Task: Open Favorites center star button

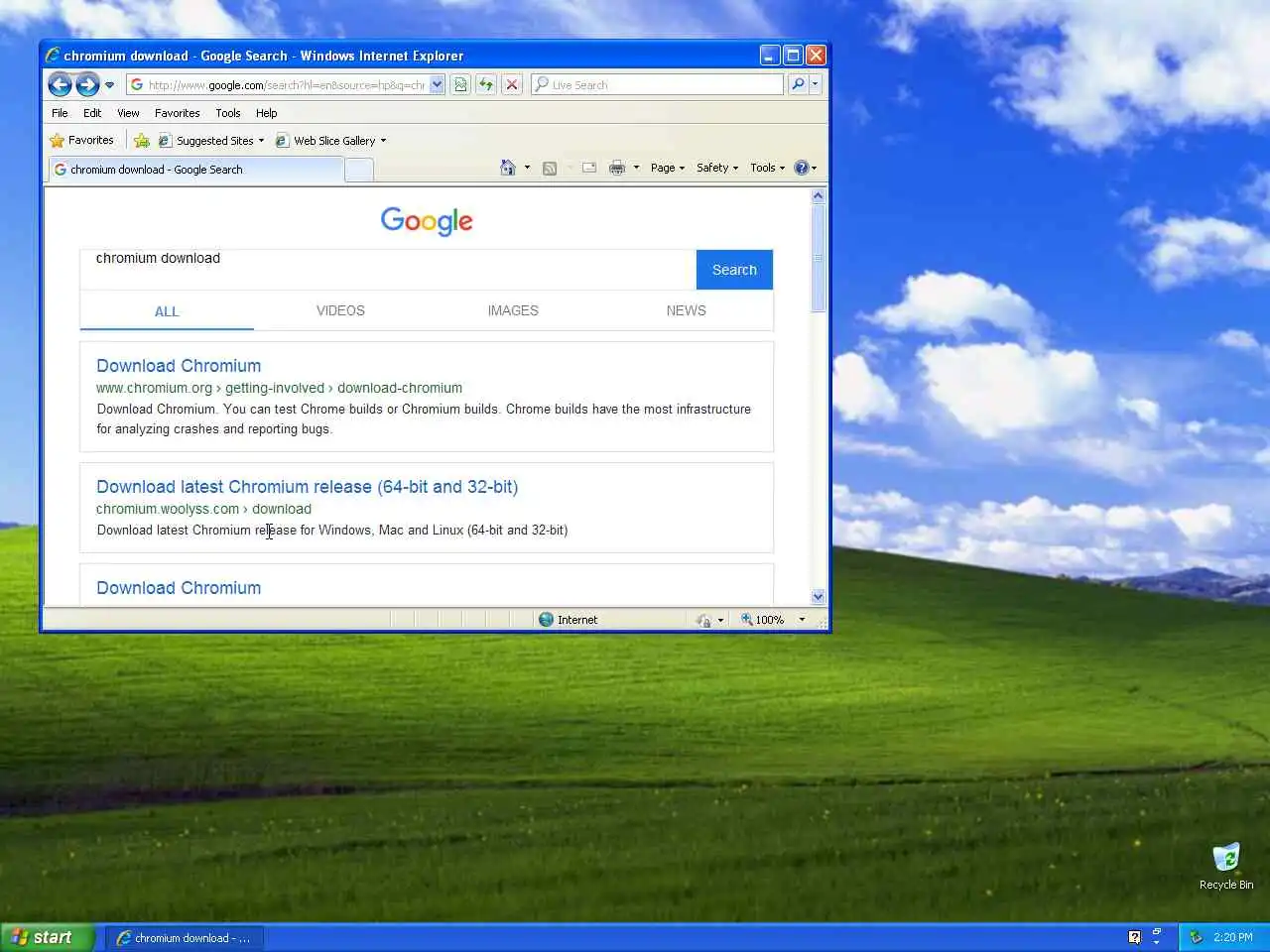Action: coord(81,140)
